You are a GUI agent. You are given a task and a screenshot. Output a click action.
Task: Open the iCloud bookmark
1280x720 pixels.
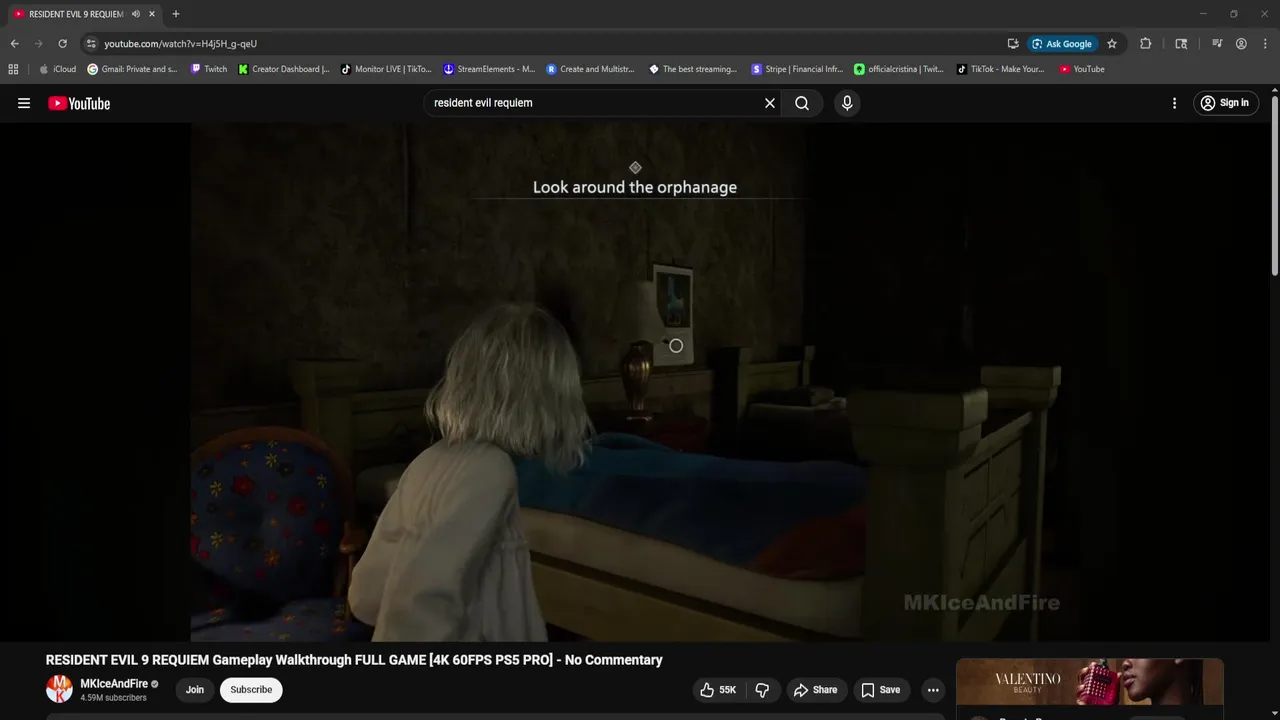57,69
